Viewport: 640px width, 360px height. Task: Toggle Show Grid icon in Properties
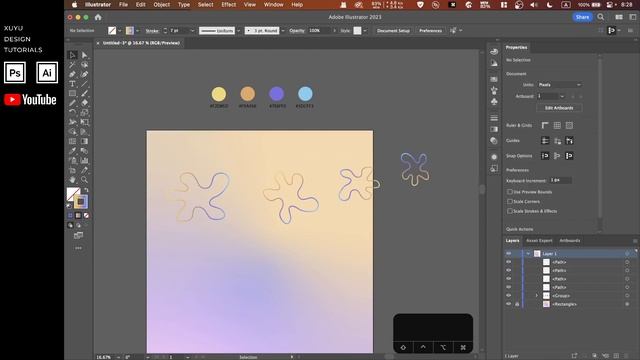(x=557, y=125)
